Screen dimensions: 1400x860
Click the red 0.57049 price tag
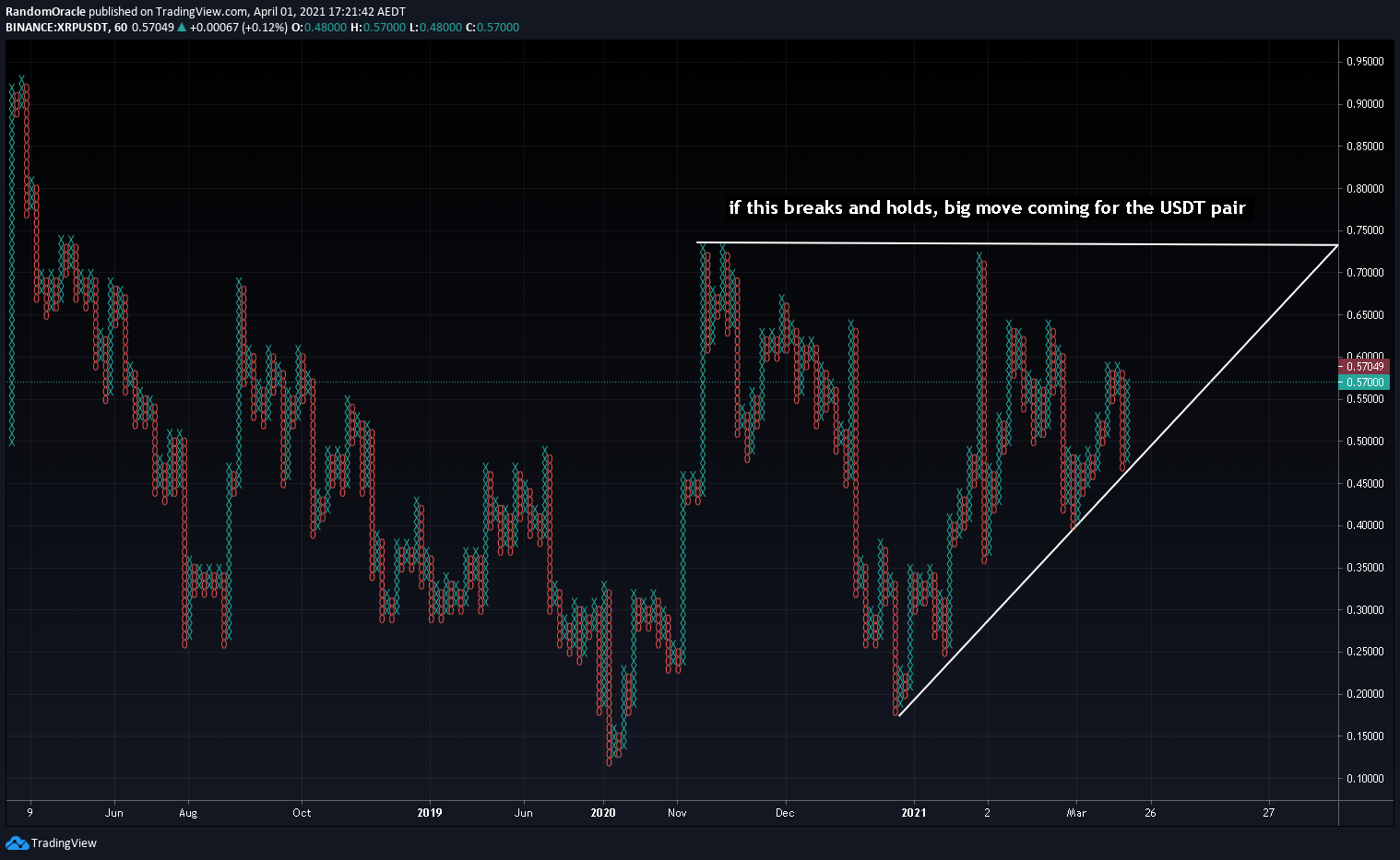[x=1364, y=367]
